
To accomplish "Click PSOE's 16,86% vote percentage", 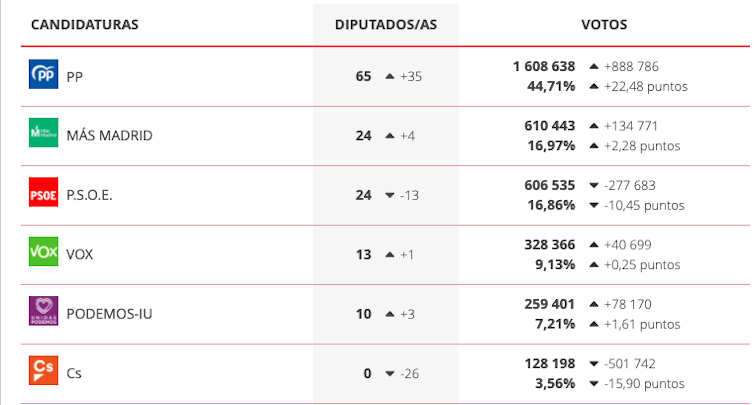I will click(x=551, y=205).
